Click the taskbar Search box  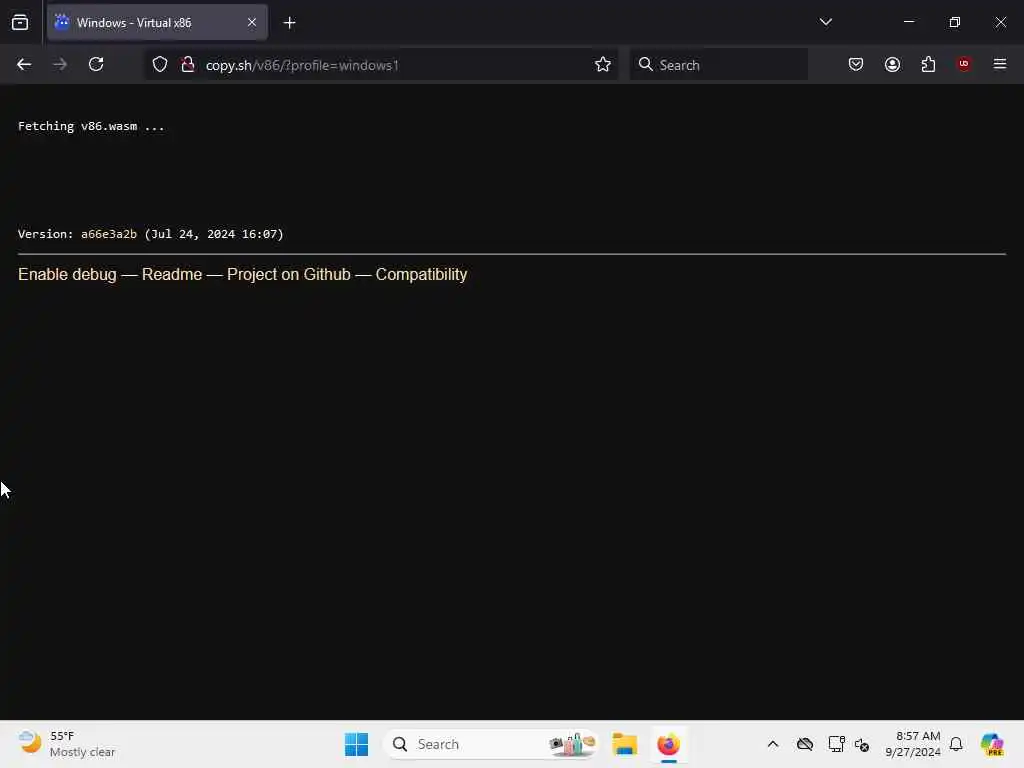(x=491, y=744)
